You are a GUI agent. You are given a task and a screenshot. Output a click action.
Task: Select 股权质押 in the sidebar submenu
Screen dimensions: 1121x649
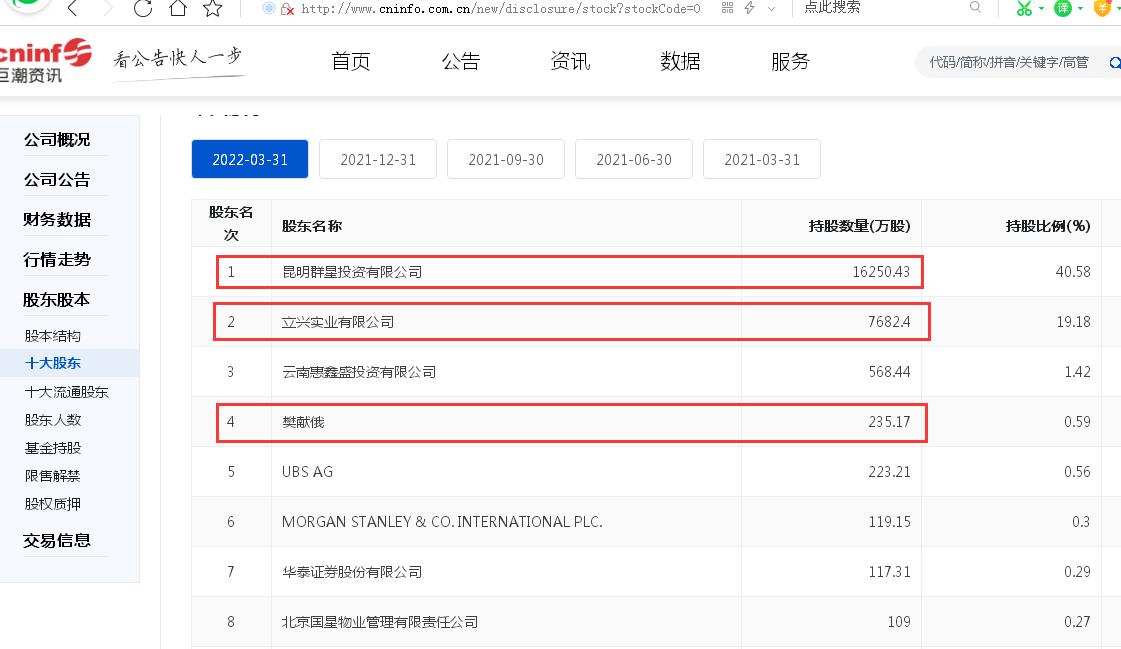tap(53, 504)
